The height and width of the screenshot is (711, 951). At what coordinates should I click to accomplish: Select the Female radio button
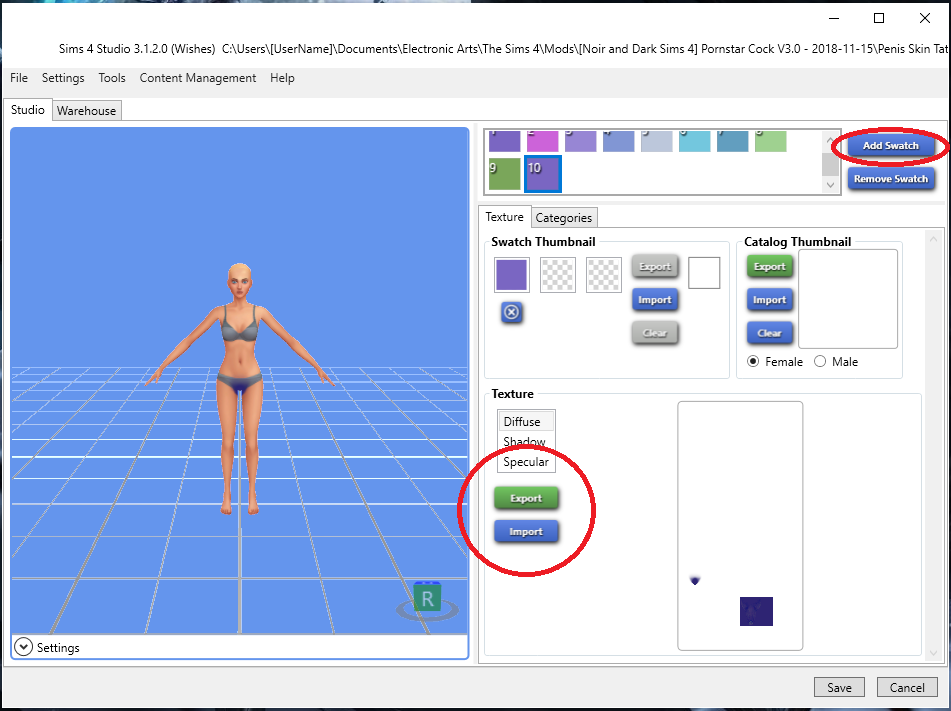[753, 362]
